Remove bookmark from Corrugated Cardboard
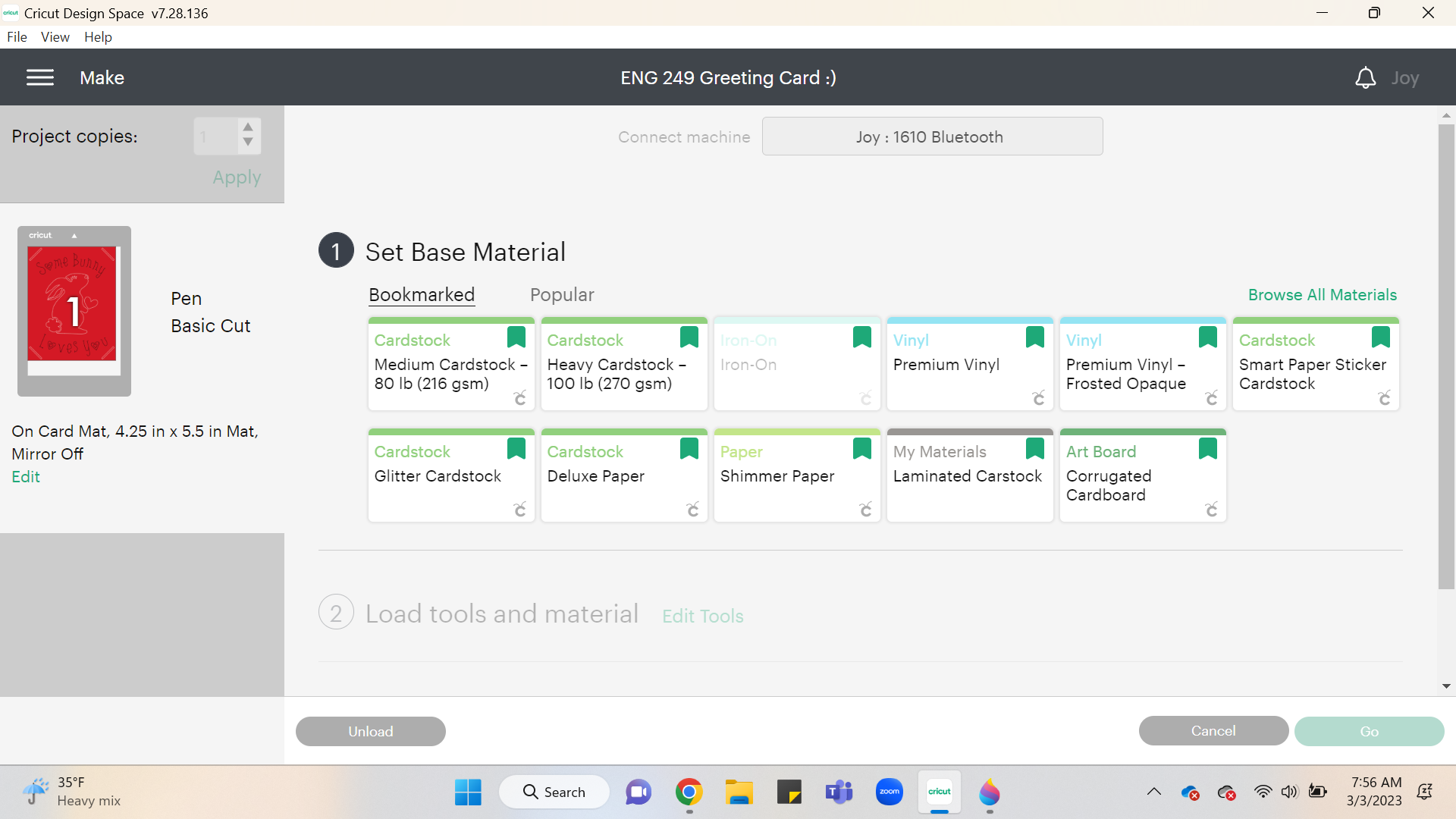The image size is (1456, 819). [x=1208, y=448]
